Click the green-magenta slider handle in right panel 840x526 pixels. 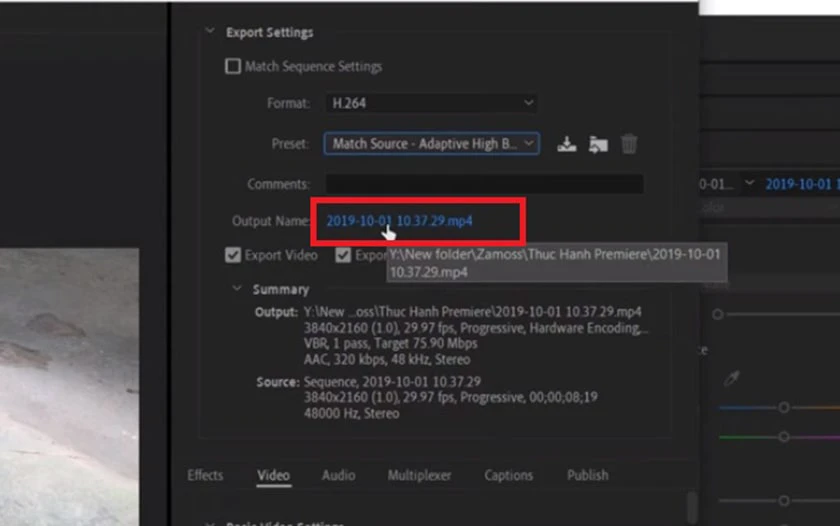click(784, 437)
